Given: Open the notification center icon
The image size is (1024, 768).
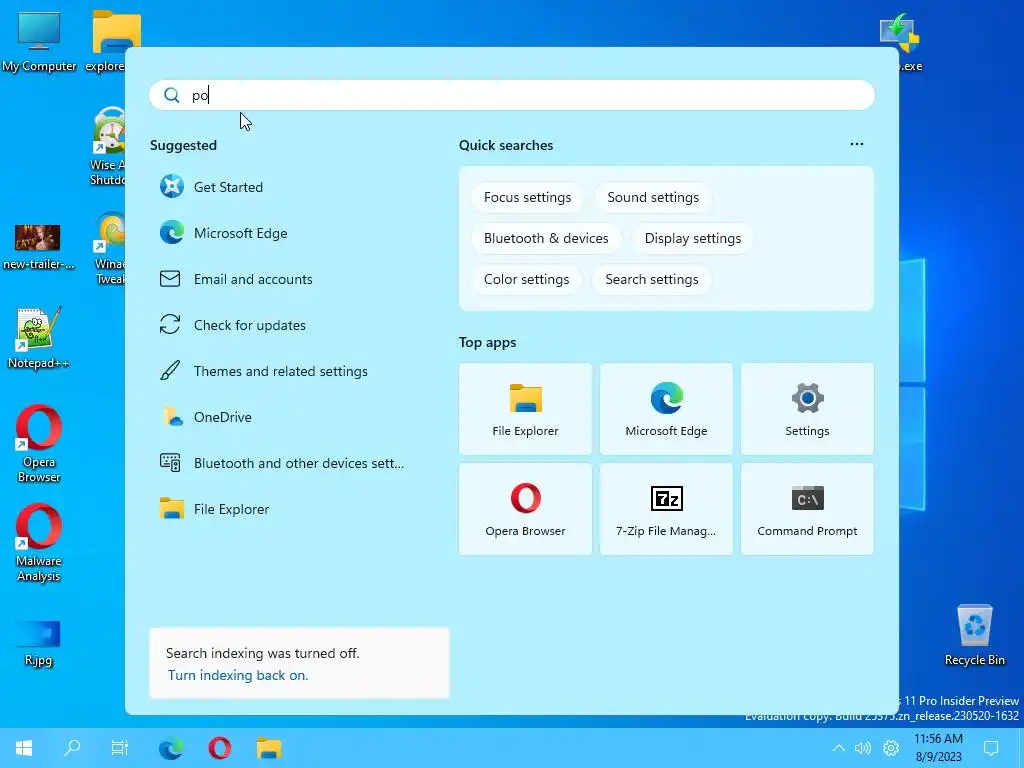Looking at the screenshot, I should coord(991,748).
